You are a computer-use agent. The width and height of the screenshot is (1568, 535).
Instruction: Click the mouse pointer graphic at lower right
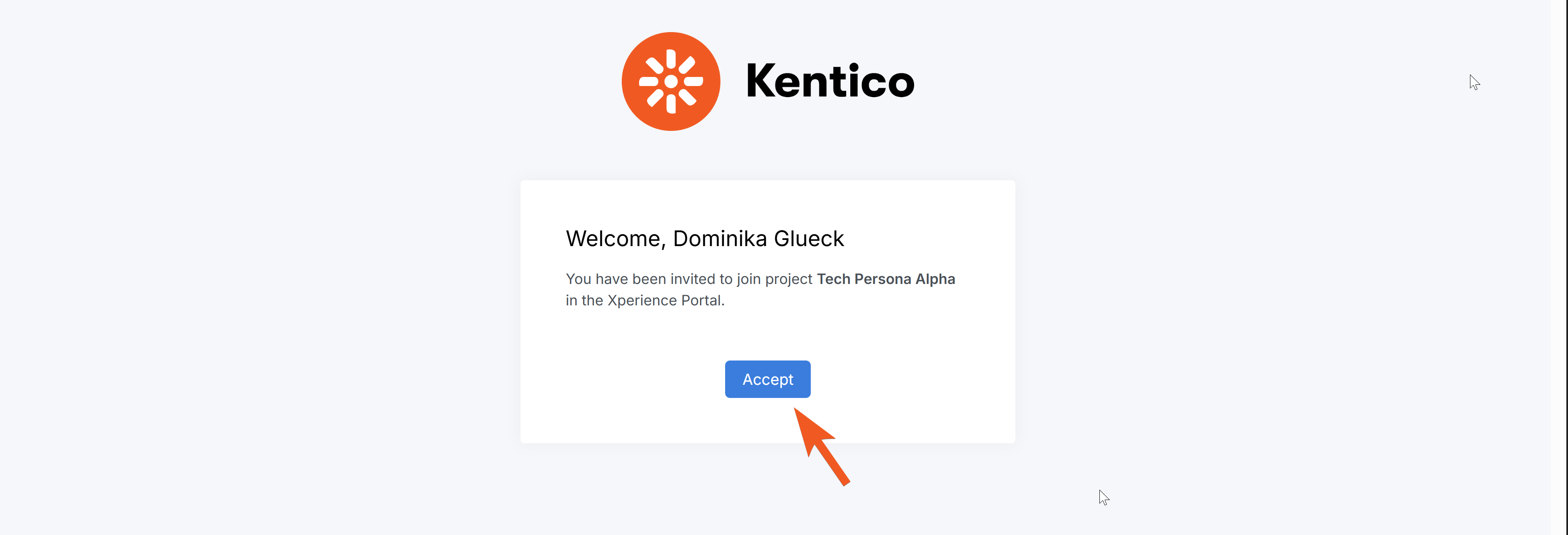click(1104, 497)
